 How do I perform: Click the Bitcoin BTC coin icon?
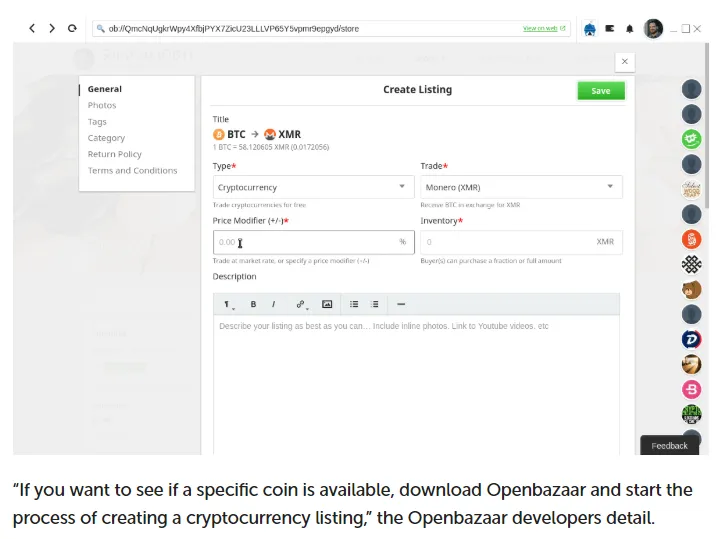pyautogui.click(x=219, y=134)
